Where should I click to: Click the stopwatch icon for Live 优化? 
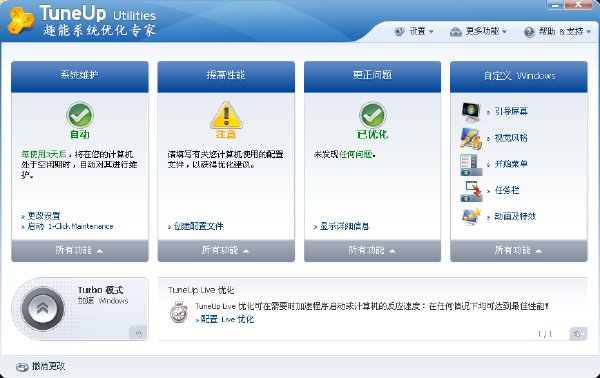coord(179,312)
